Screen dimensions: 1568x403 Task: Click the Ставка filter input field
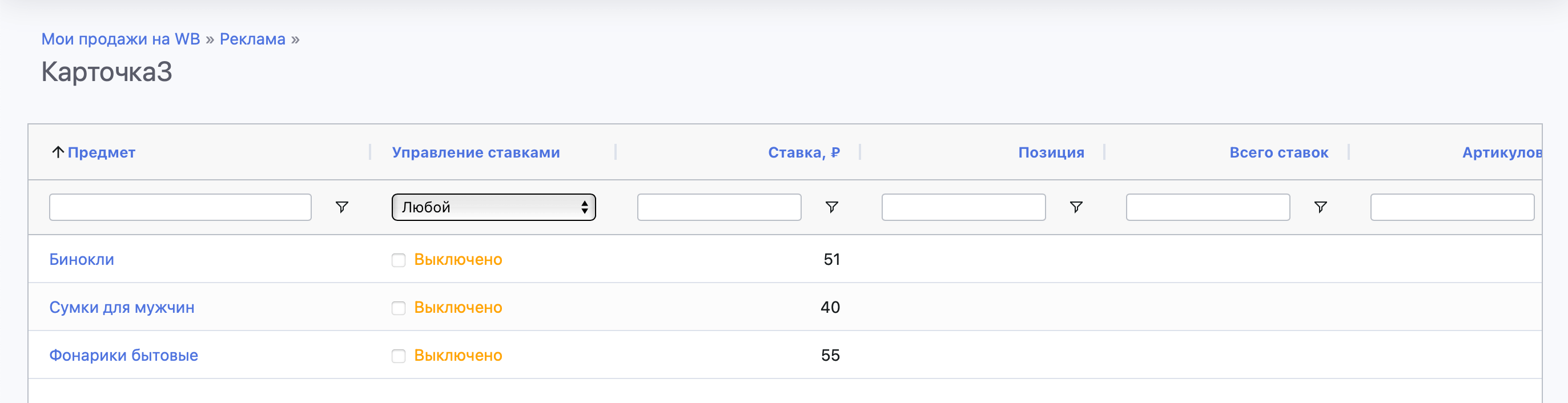[x=719, y=207]
